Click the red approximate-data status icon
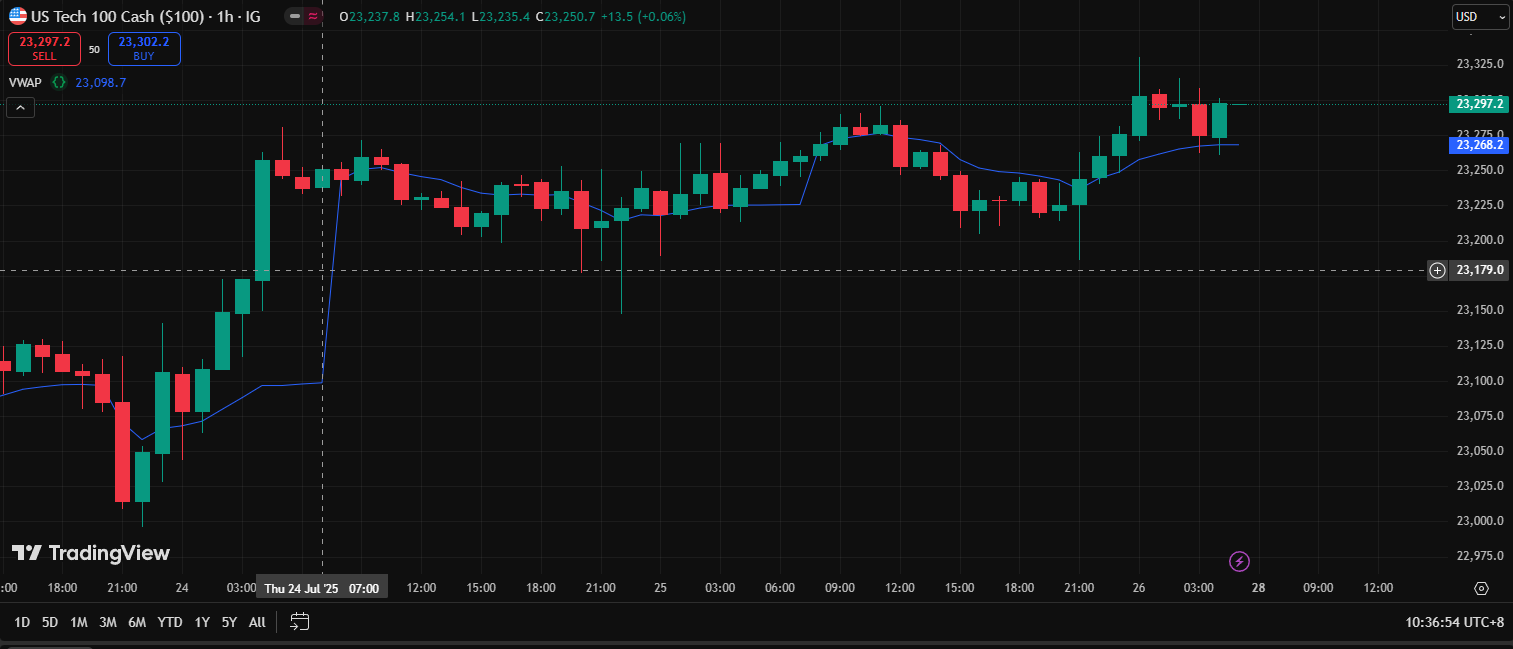The width and height of the screenshot is (1513, 649). click(313, 17)
